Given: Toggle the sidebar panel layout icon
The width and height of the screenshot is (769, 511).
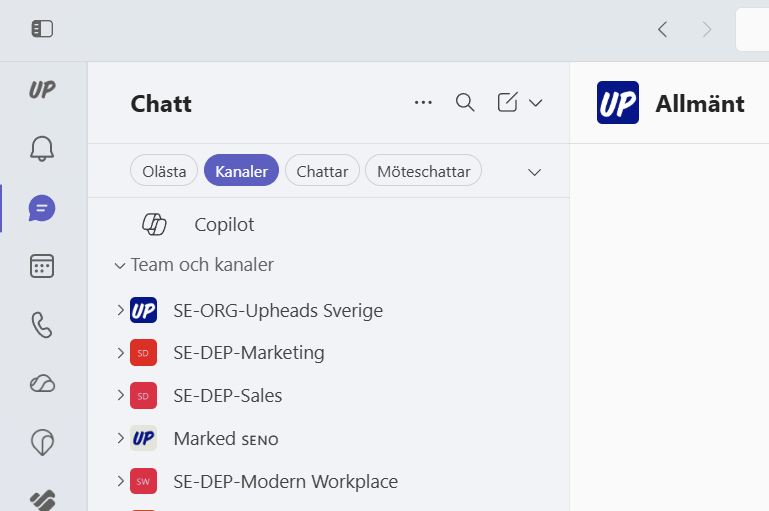Looking at the screenshot, I should (x=42, y=29).
